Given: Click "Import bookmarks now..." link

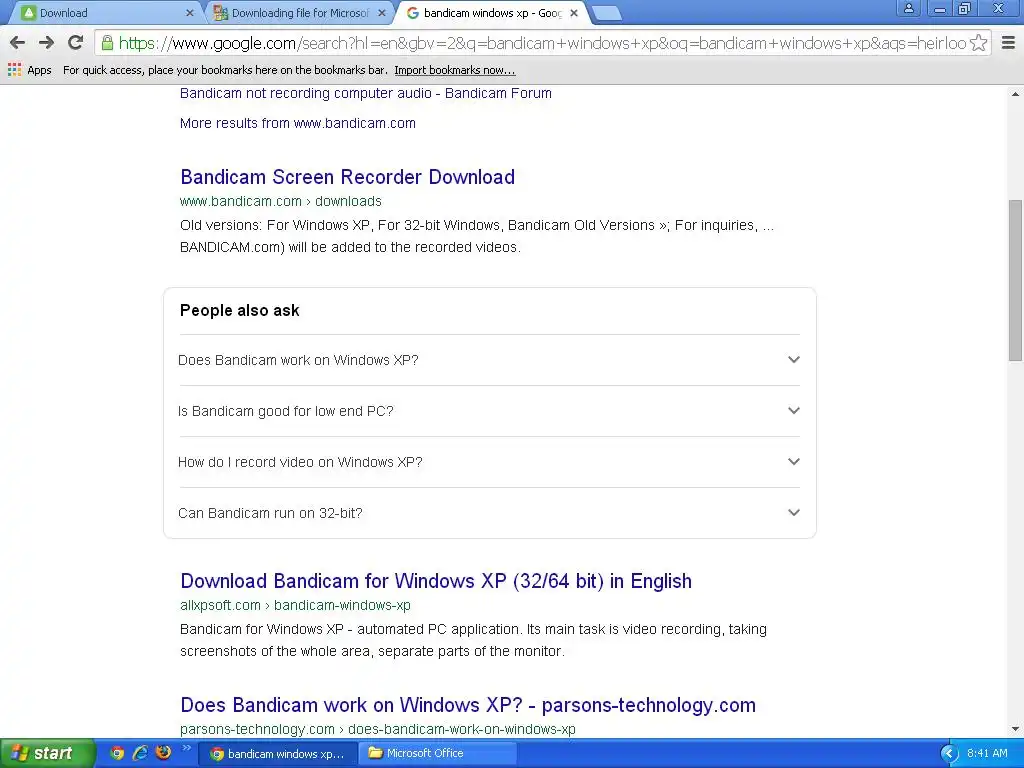Looking at the screenshot, I should click(x=455, y=71).
